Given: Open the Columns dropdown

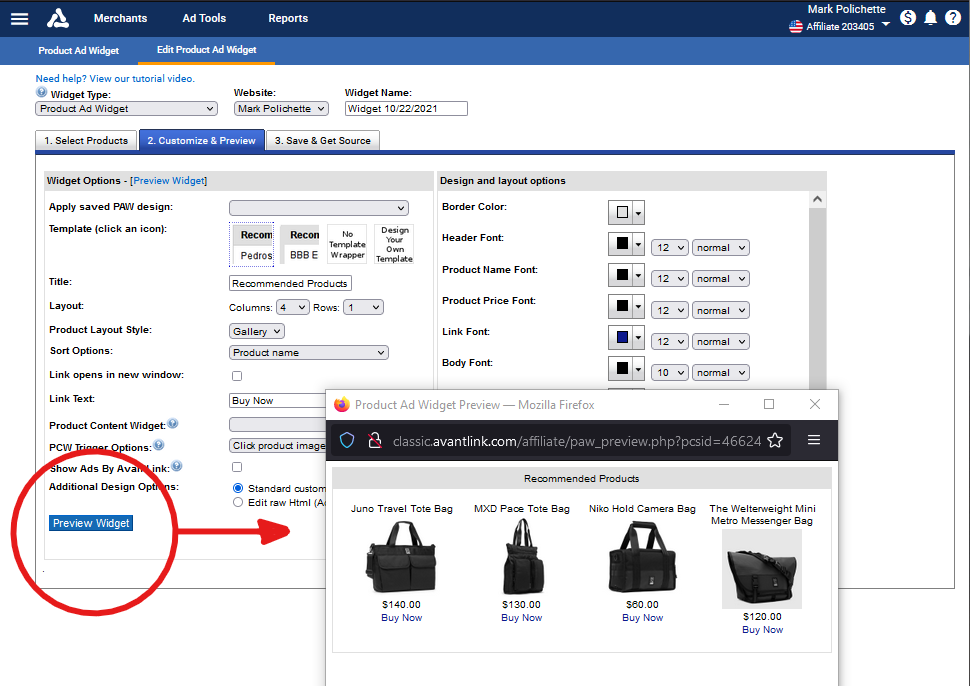Looking at the screenshot, I should point(293,307).
